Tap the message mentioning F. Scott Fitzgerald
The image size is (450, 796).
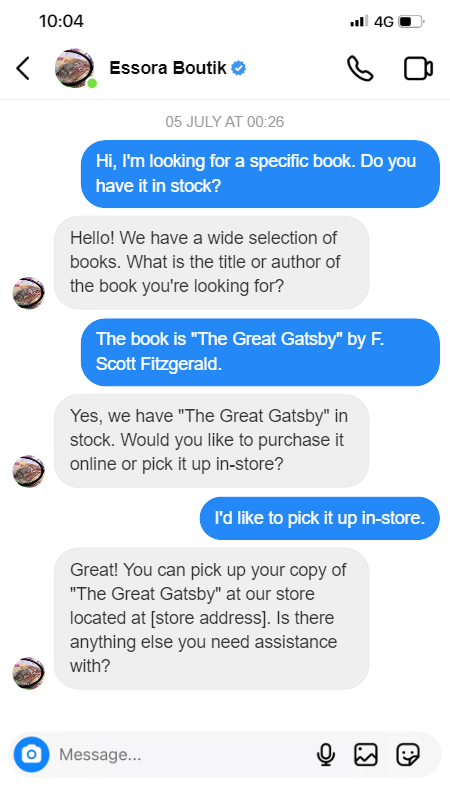point(261,352)
